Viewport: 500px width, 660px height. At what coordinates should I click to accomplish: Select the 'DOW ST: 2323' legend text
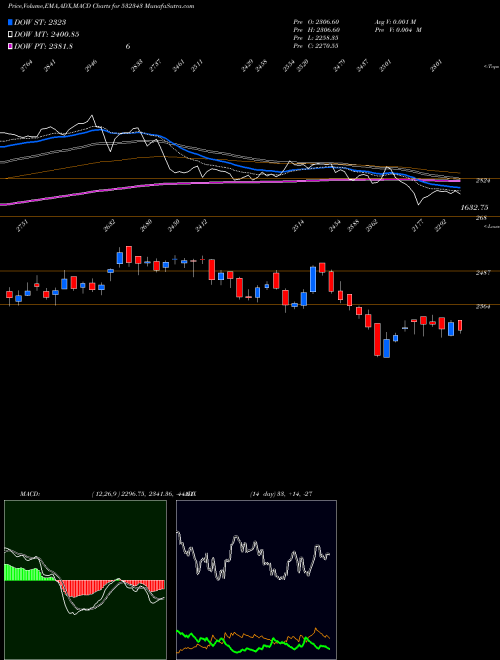tap(40, 22)
